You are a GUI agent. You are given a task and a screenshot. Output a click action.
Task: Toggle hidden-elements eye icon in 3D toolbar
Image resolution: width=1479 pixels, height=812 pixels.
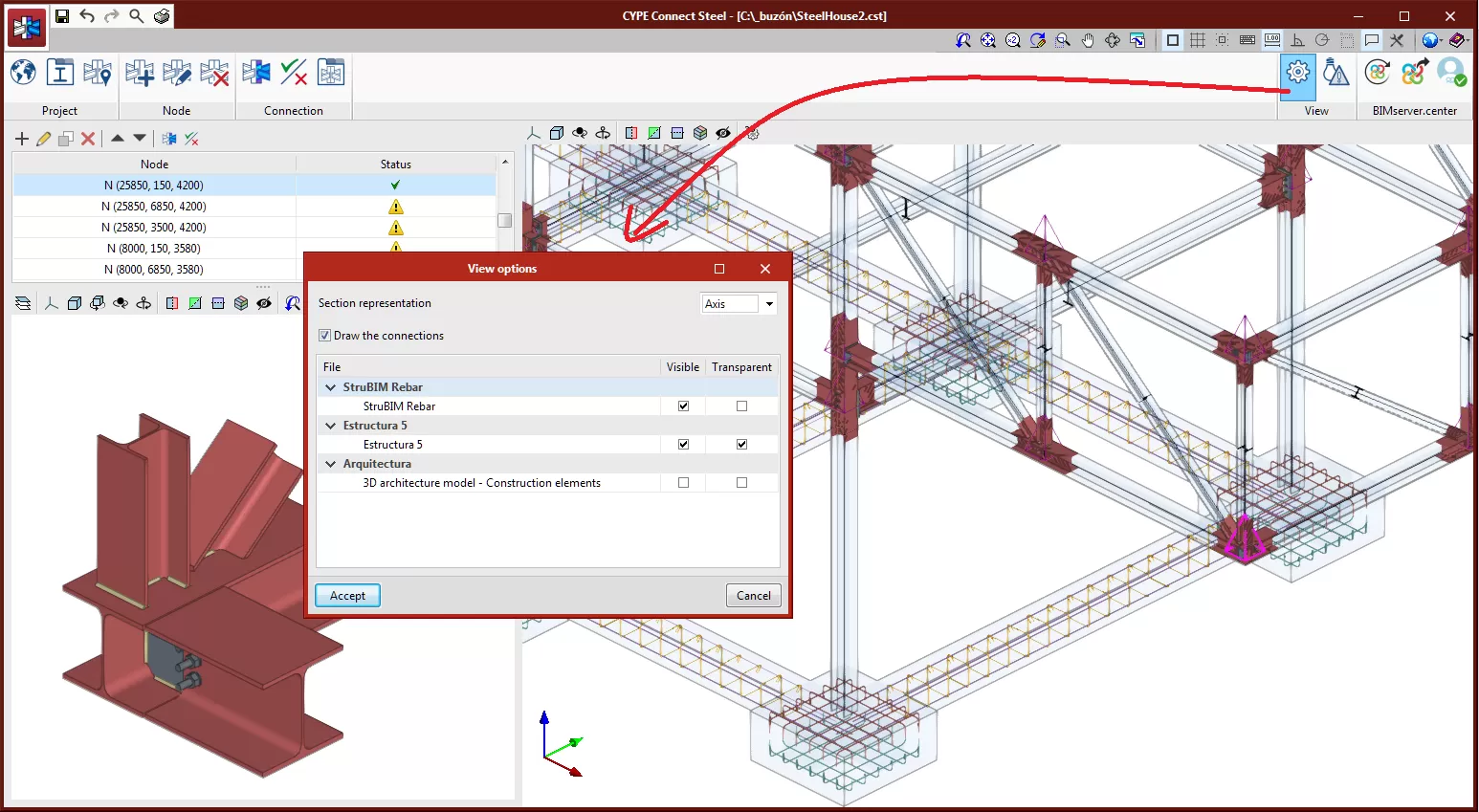723,133
